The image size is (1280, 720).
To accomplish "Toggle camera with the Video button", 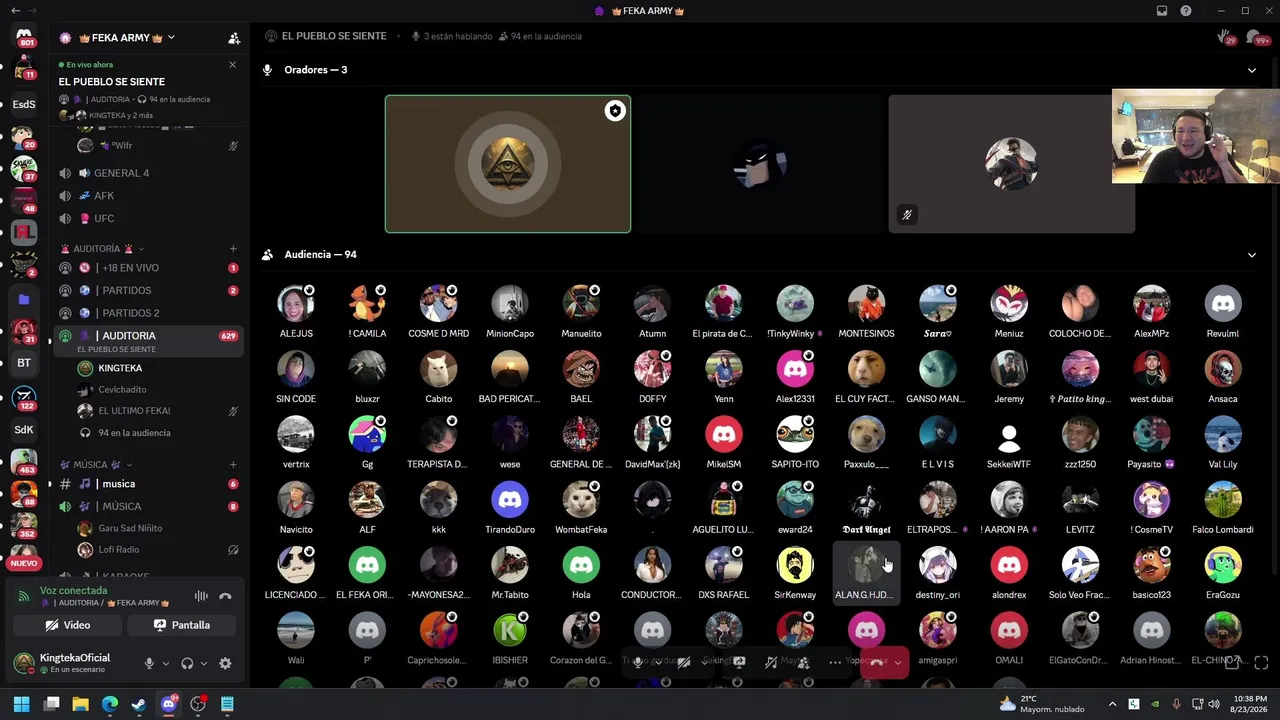I will click(x=68, y=625).
